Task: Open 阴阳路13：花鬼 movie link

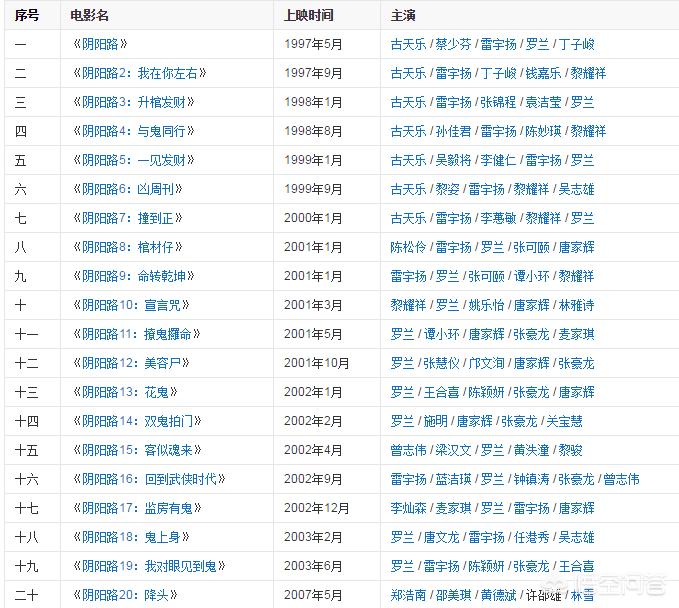Action: click(125, 392)
